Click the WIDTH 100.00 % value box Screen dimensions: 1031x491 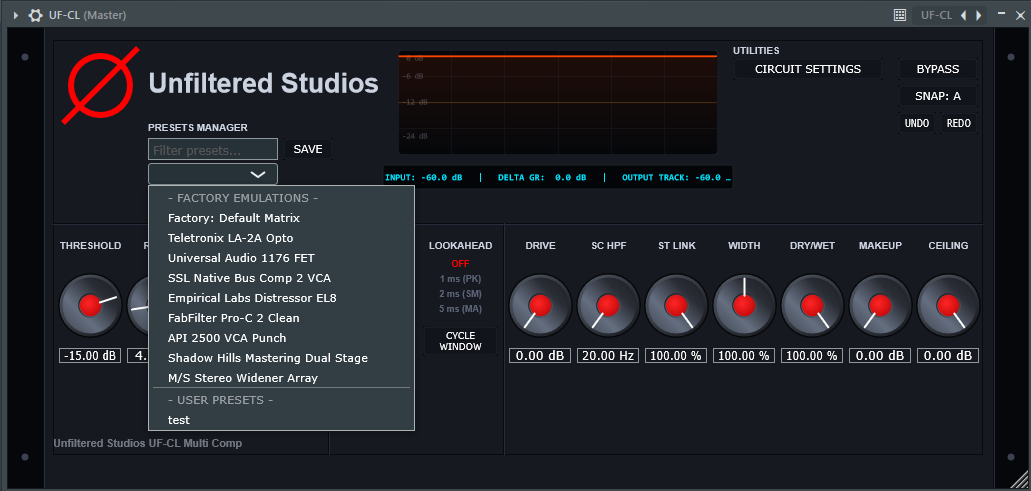[744, 356]
